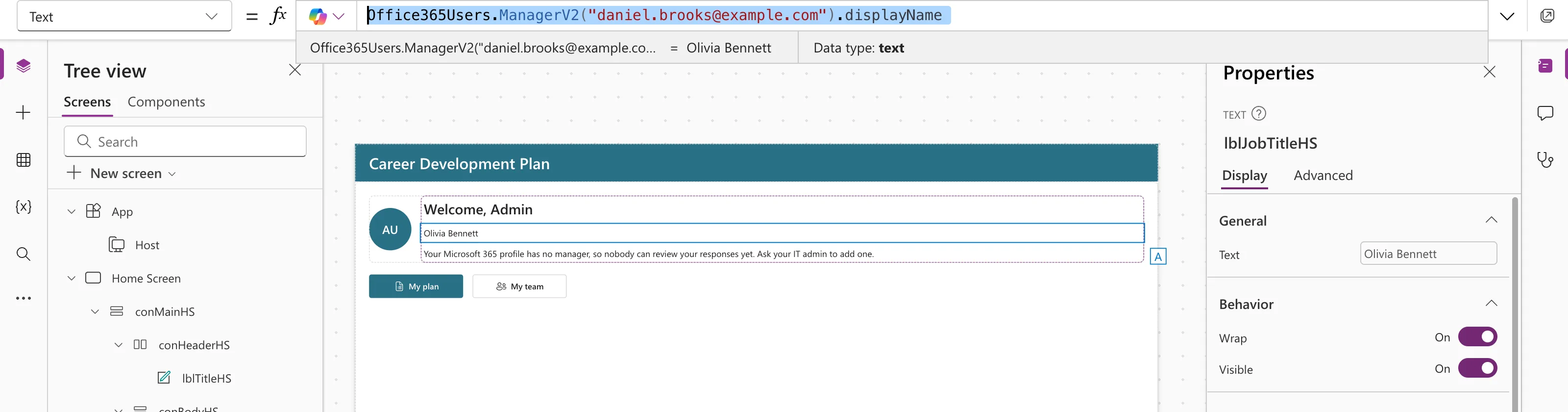The image size is (1568, 412).
Task: Toggle the Visible switch off
Action: click(1477, 369)
